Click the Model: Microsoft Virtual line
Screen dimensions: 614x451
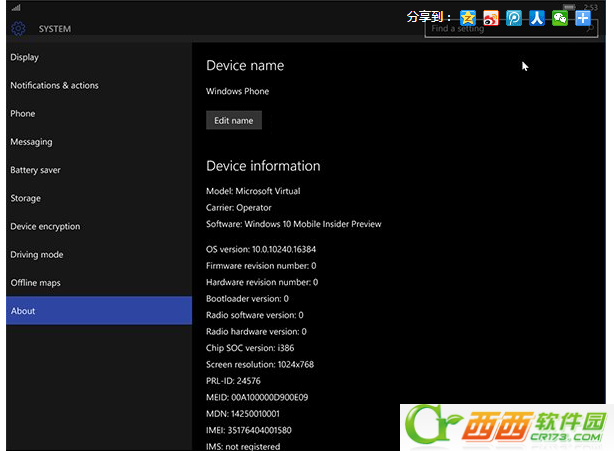(x=253, y=191)
